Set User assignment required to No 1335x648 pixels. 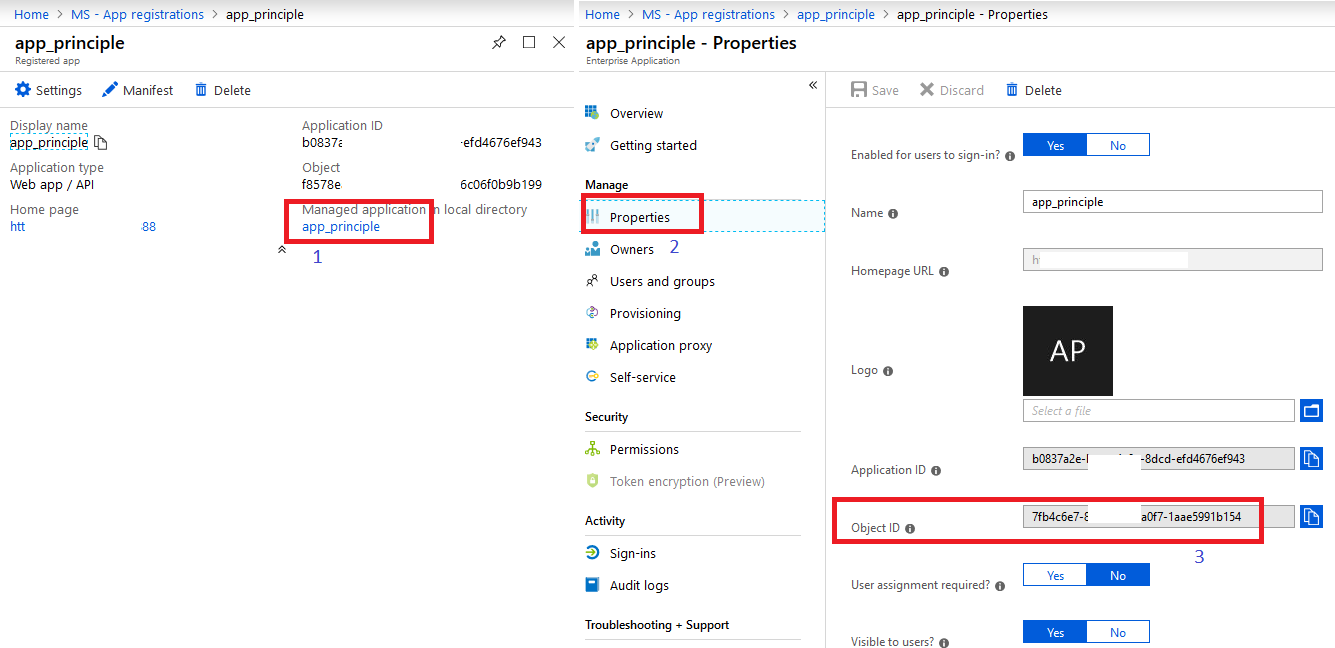tap(1118, 575)
